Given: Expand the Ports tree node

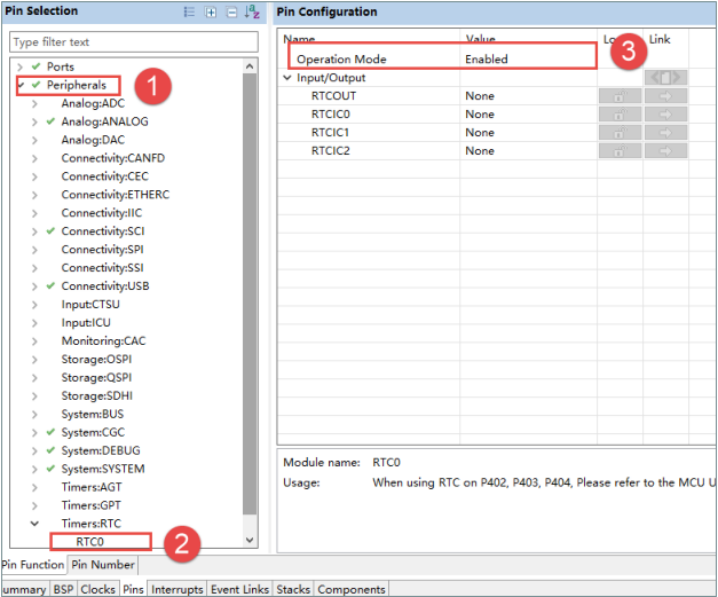Looking at the screenshot, I should tap(20, 67).
